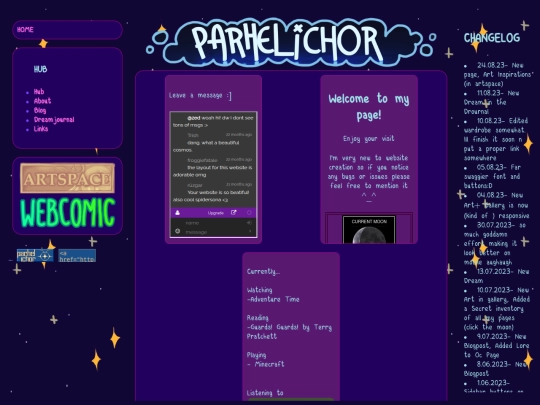
Task: Click the 30.07.2023 changelog entry
Action: click(x=496, y=243)
